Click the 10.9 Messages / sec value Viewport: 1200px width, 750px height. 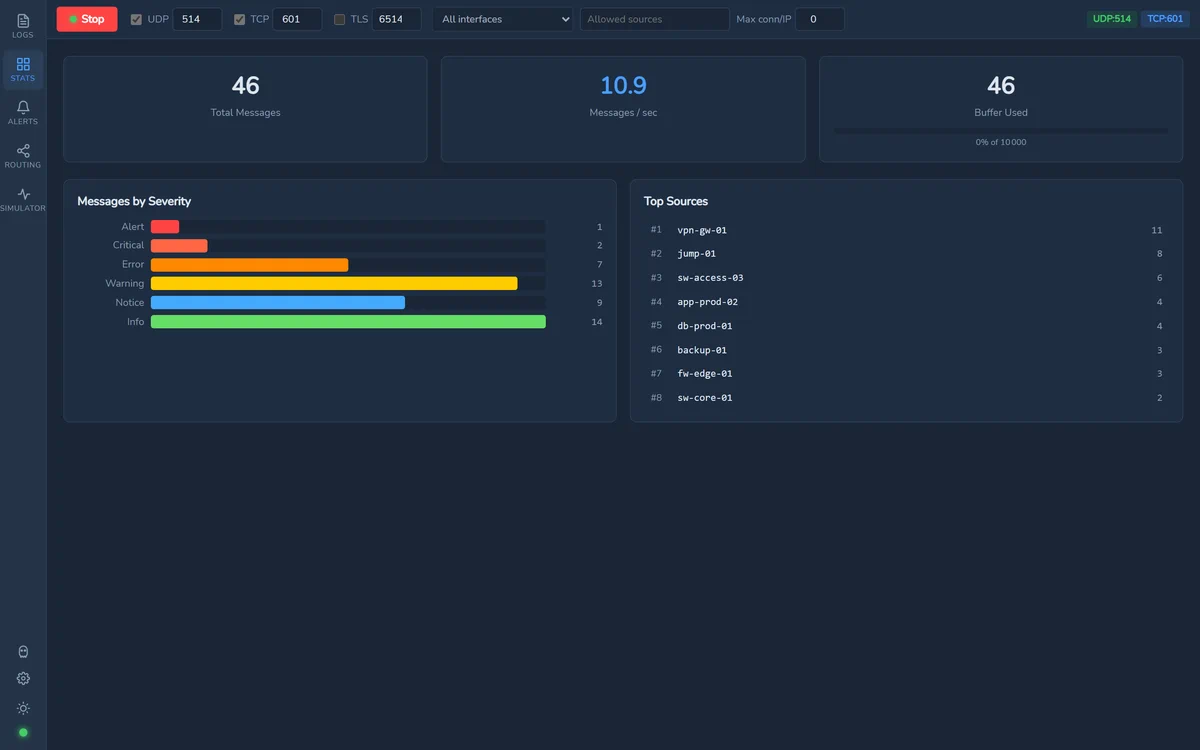(623, 86)
